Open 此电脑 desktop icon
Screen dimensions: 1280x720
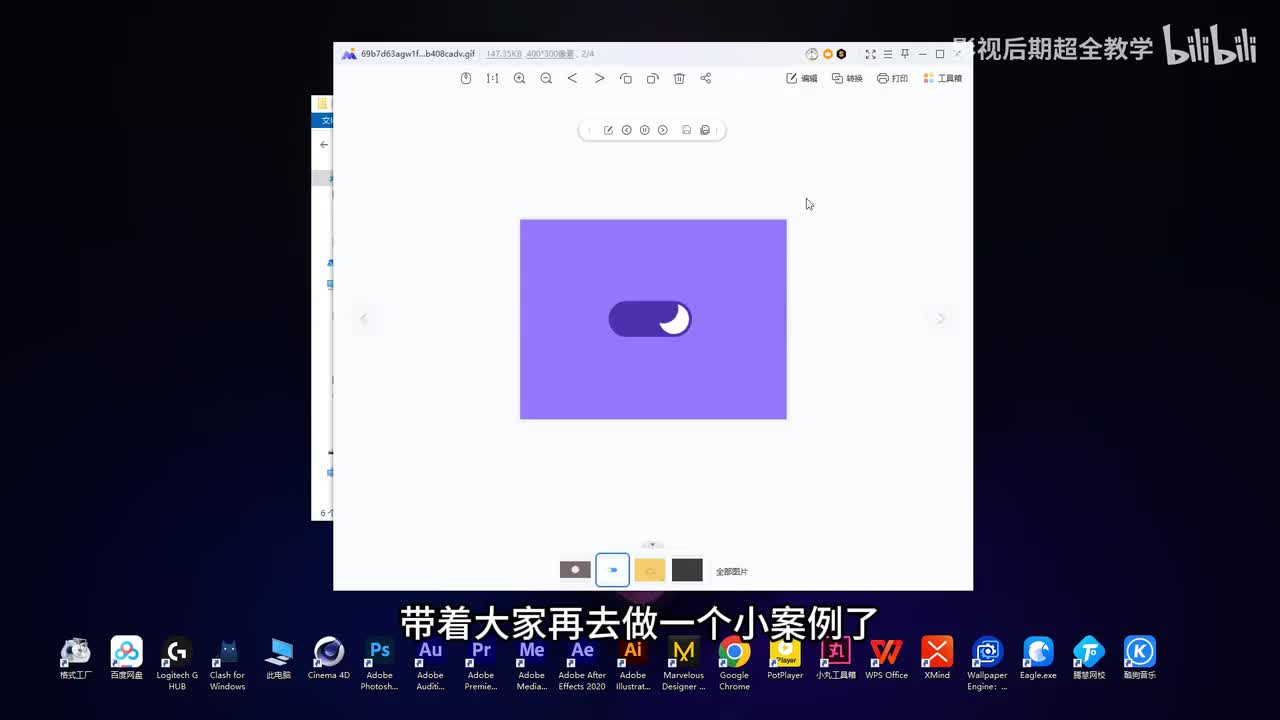coord(279,661)
